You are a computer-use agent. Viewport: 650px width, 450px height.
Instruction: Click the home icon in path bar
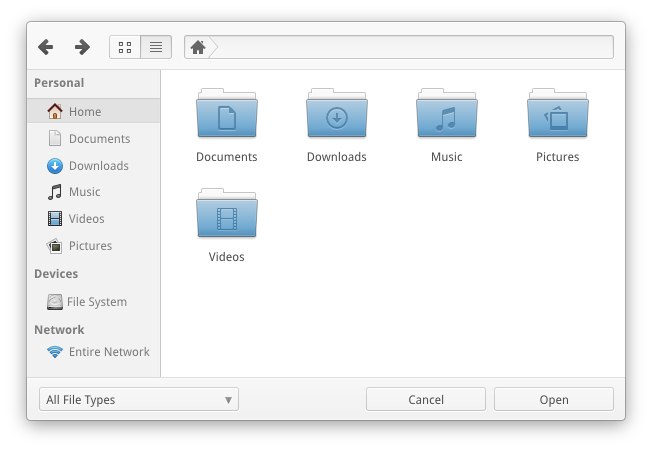point(198,47)
